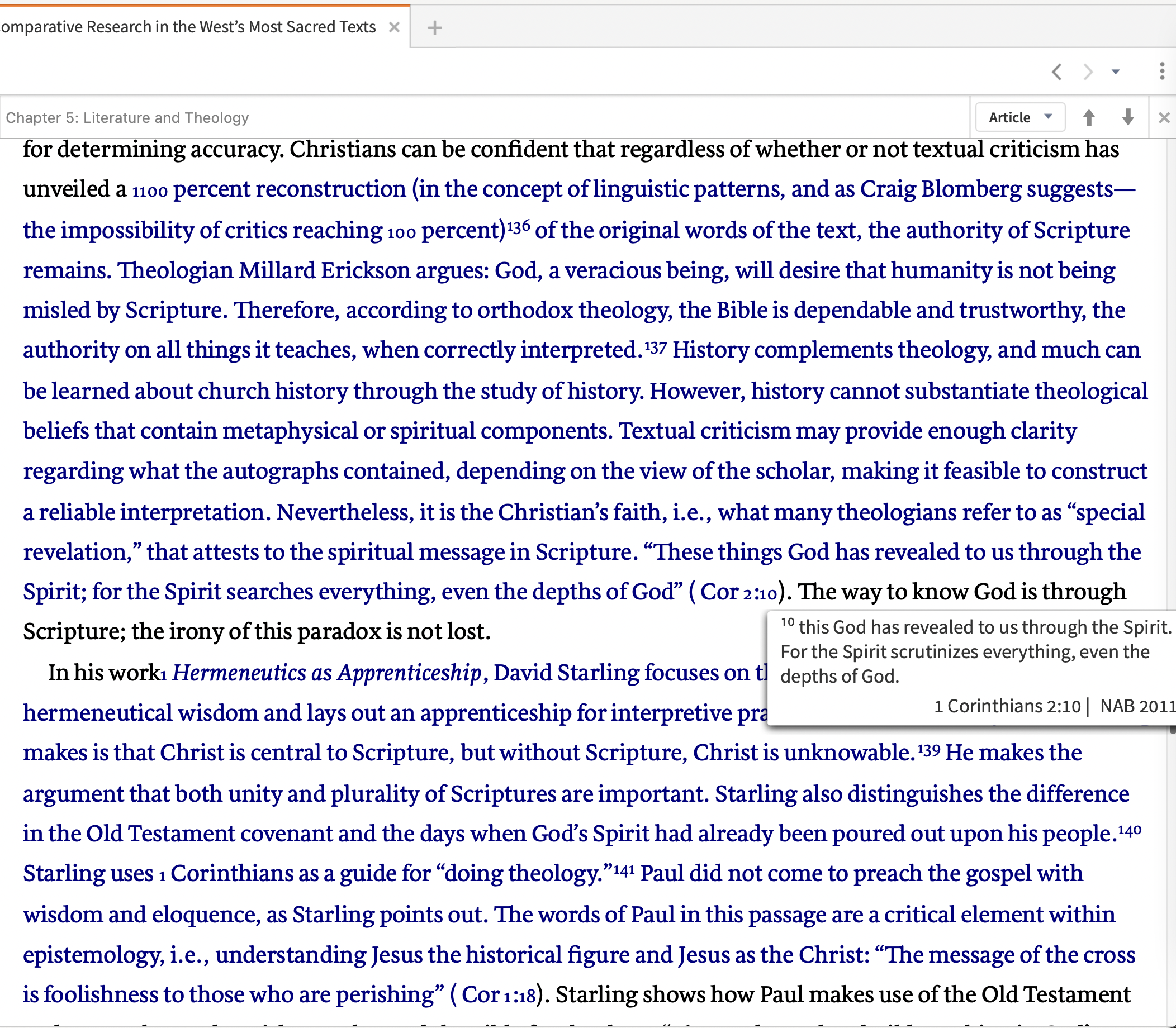Jump to previous article with up arrow
1176x1028 pixels.
coord(1089,117)
